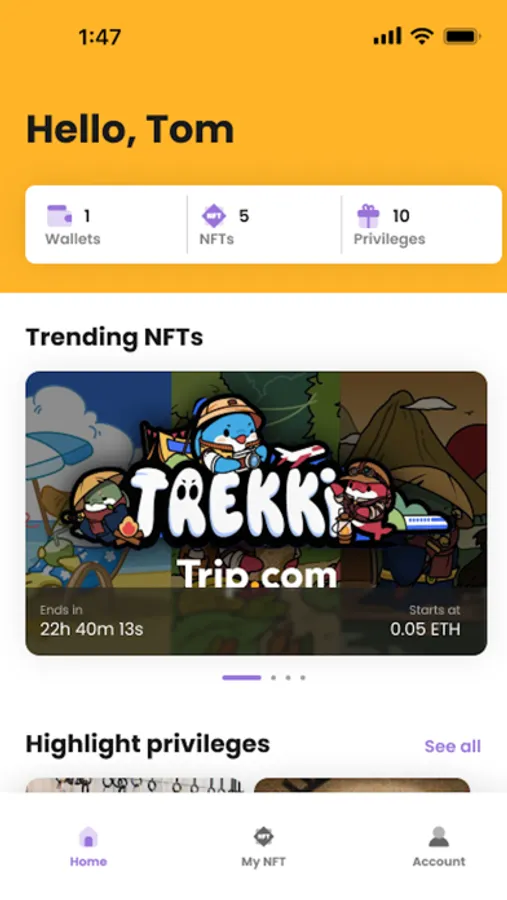Open the Home tab label

coord(88,862)
